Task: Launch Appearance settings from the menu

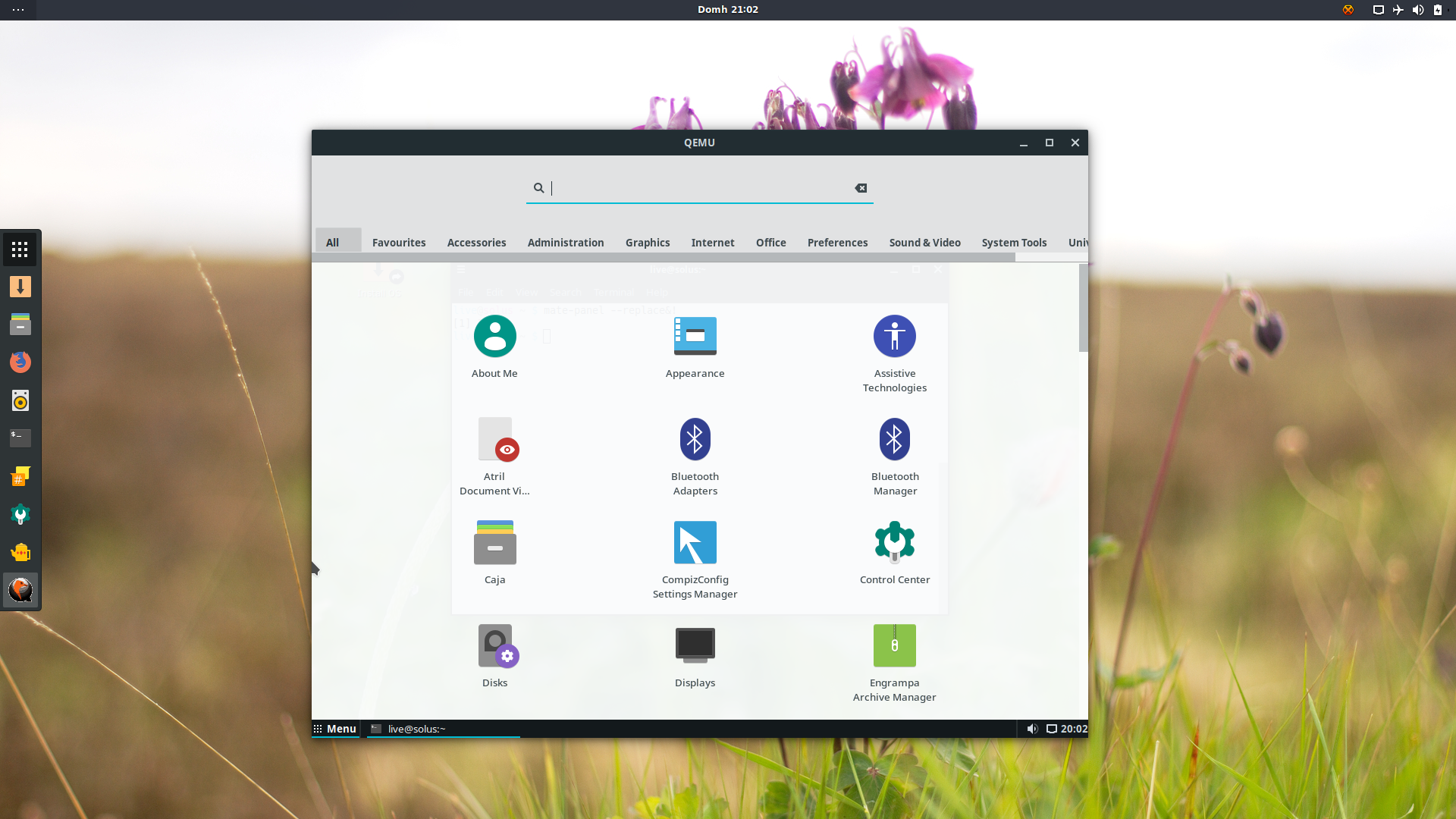Action: pyautogui.click(x=695, y=336)
